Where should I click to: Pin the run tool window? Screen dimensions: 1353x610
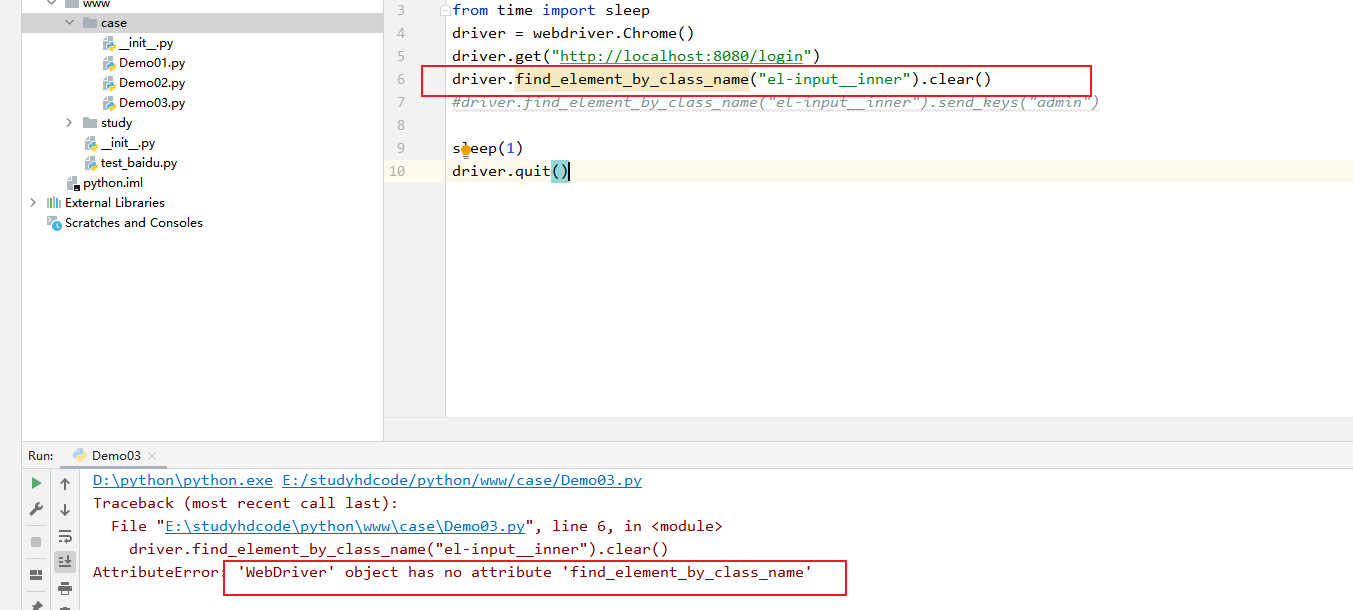point(35,605)
